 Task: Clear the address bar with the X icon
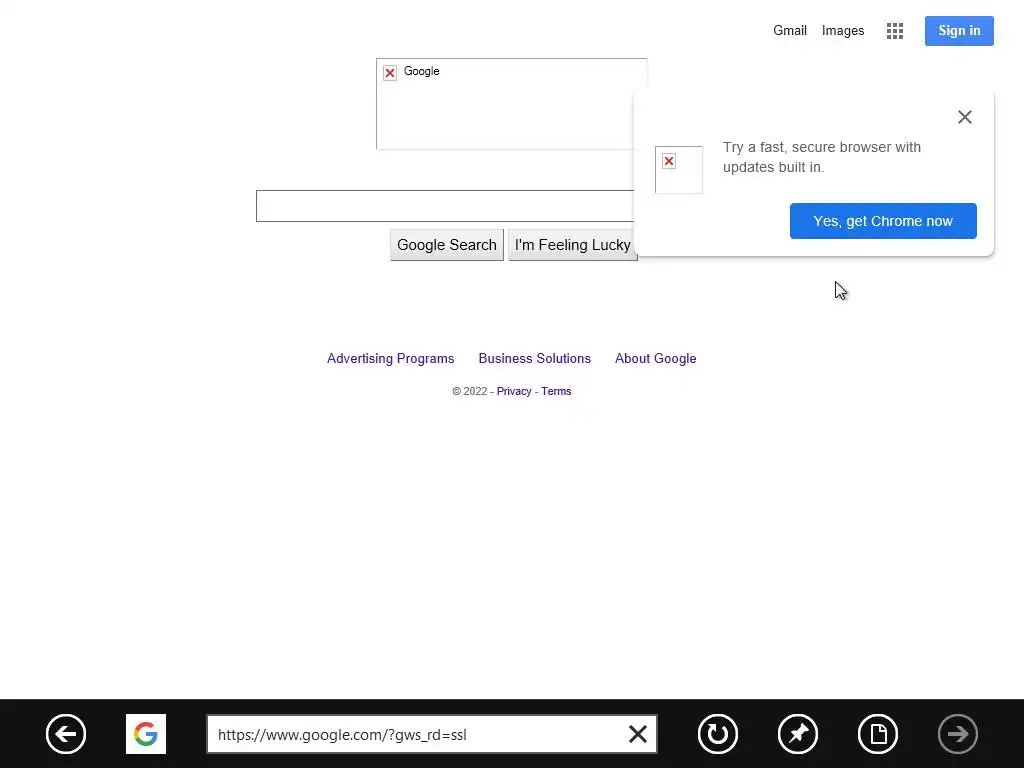click(x=637, y=734)
